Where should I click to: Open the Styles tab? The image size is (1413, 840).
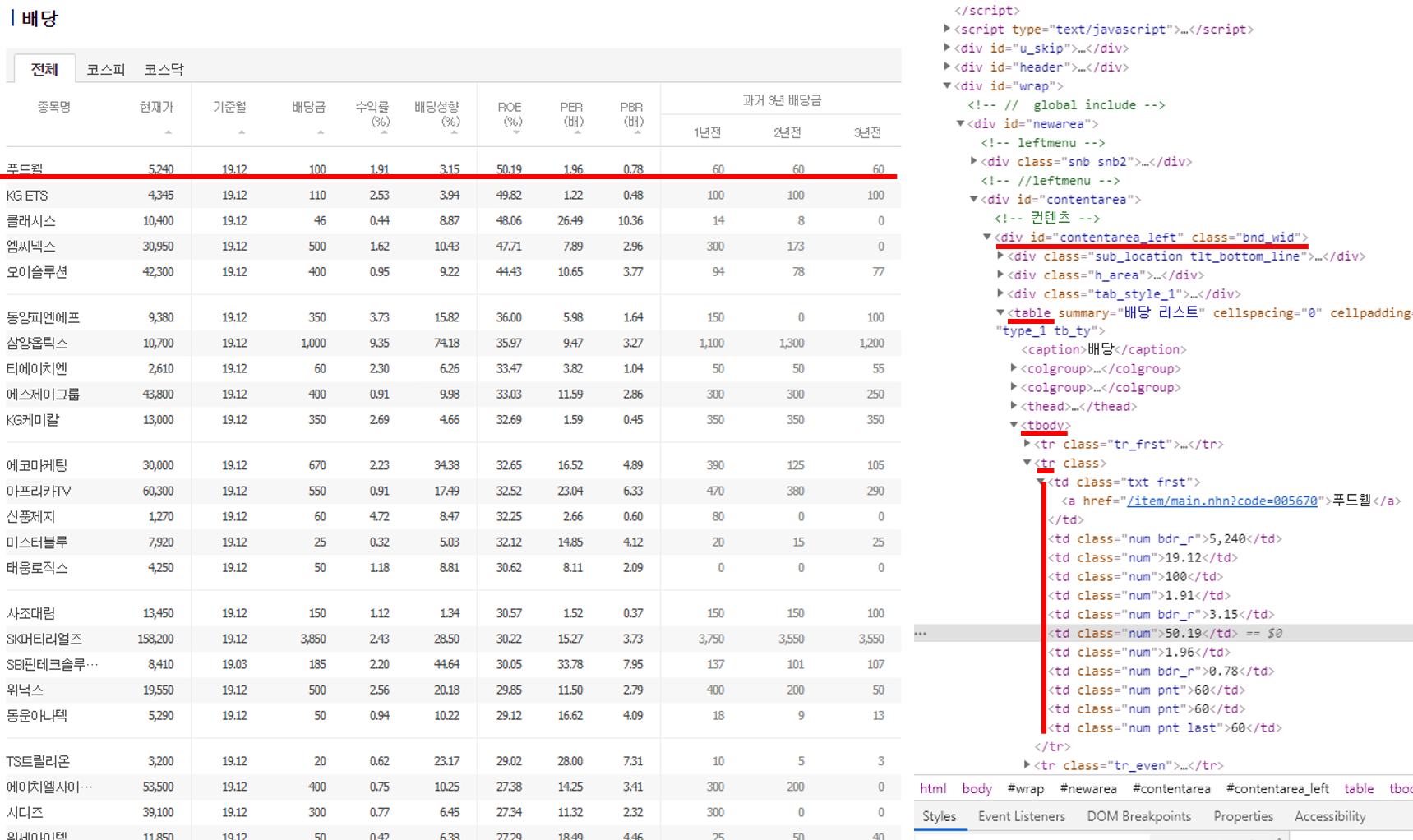coord(939,816)
